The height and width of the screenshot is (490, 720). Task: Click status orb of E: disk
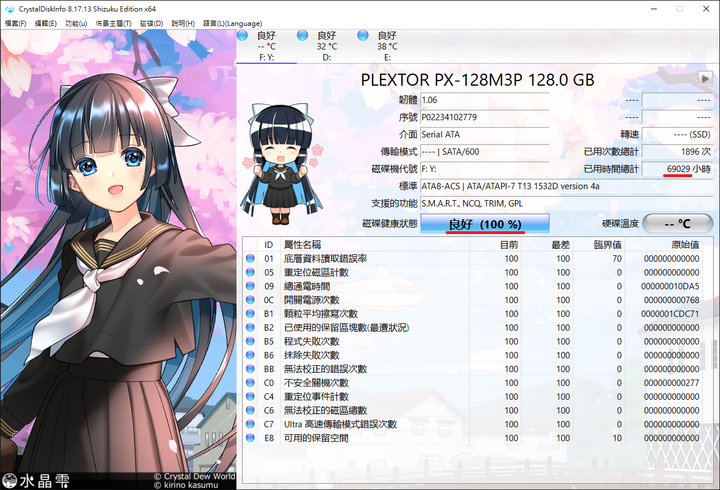tap(363, 35)
